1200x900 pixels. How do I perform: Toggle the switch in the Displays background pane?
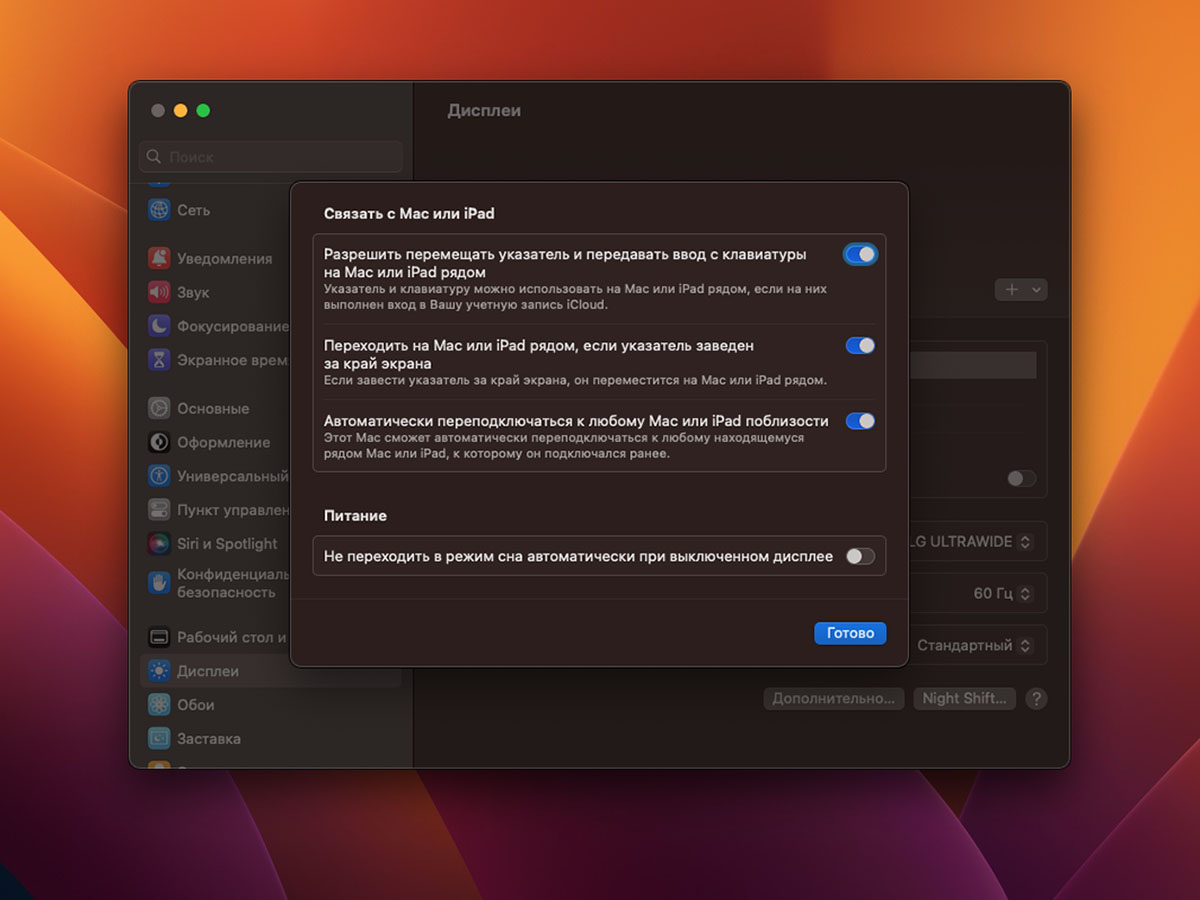[x=1021, y=478]
